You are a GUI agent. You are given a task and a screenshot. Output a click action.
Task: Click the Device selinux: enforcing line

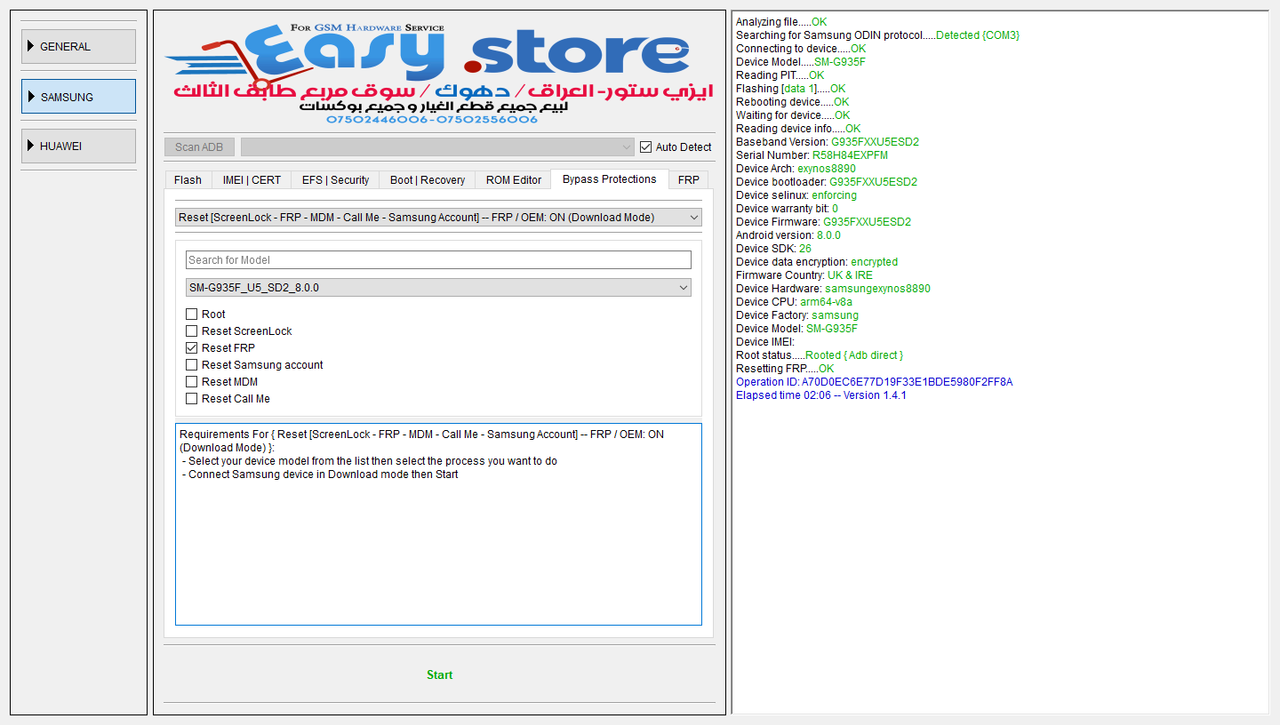coord(796,195)
